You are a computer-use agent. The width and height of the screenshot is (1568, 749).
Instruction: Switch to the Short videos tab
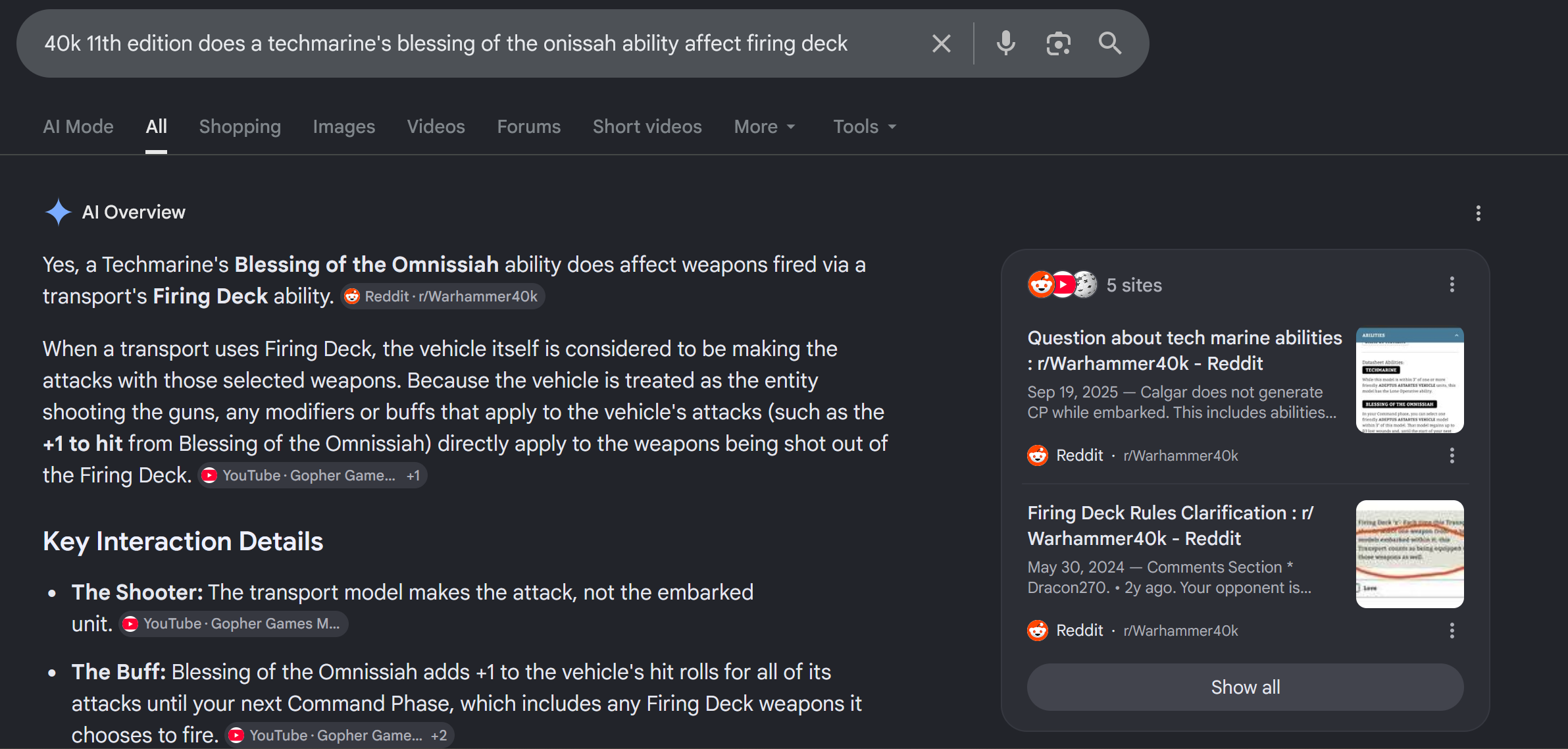coord(647,126)
